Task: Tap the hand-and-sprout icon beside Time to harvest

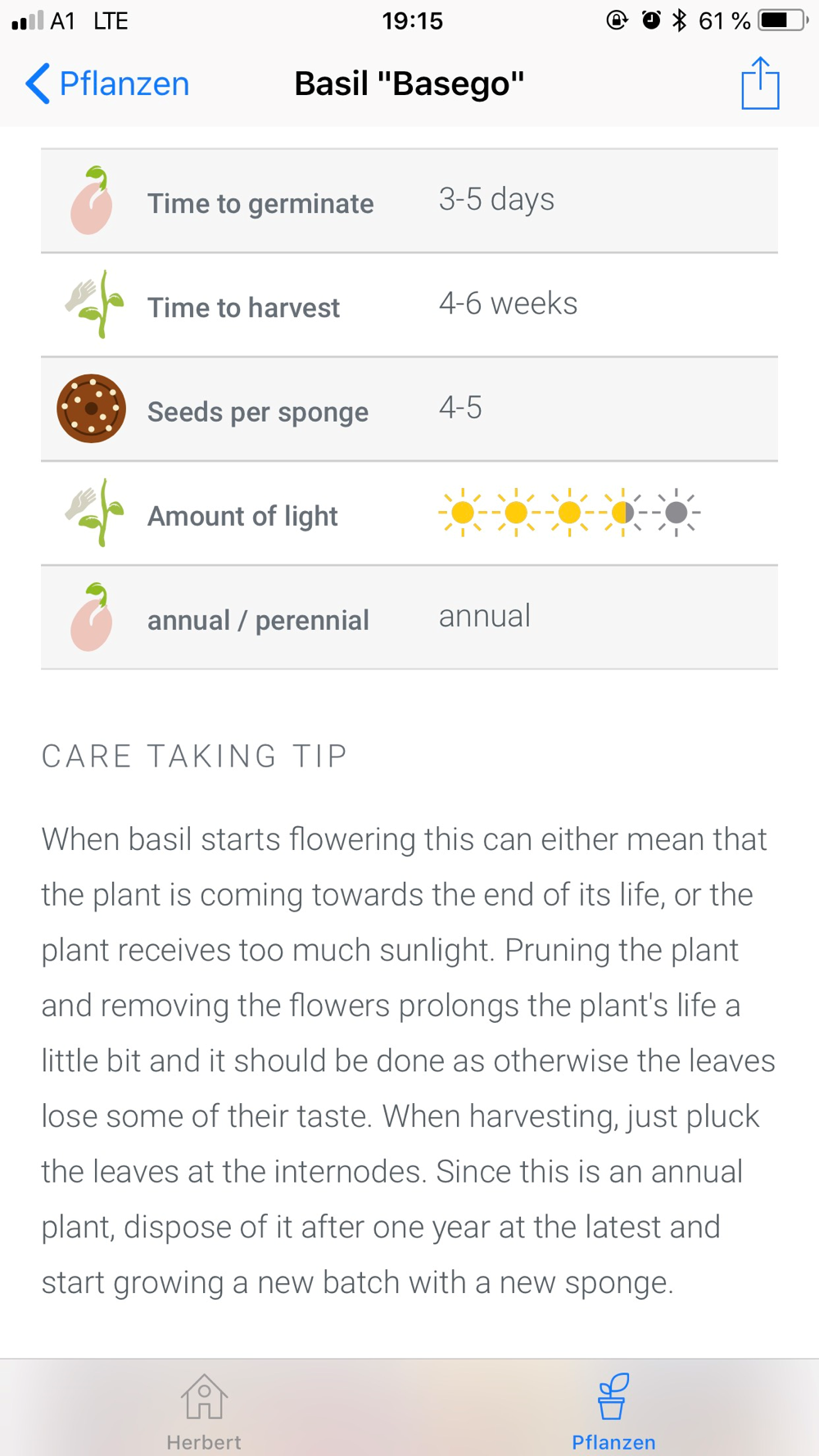Action: 94,305
